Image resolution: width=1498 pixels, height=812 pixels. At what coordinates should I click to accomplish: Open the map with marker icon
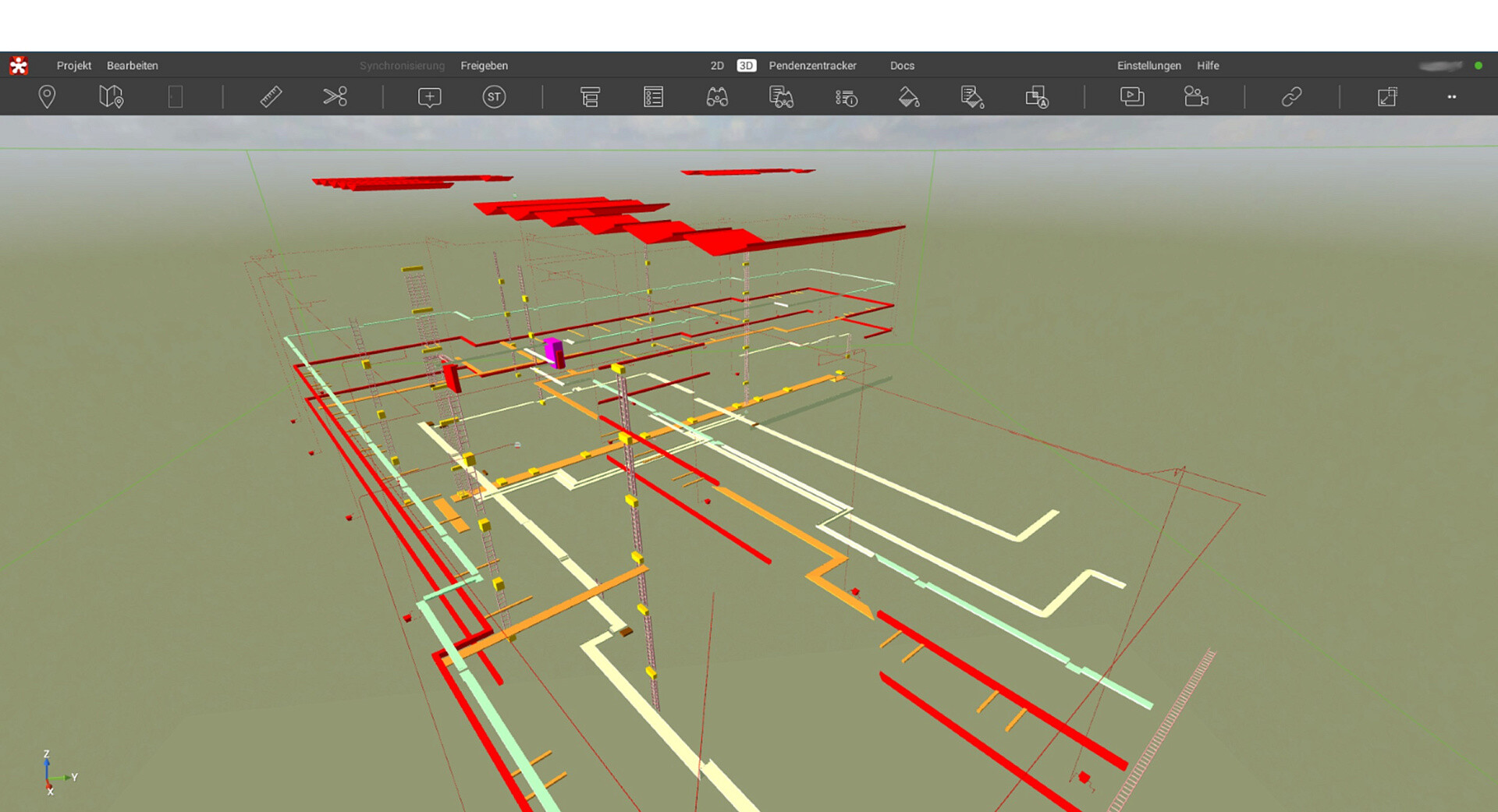(x=111, y=97)
